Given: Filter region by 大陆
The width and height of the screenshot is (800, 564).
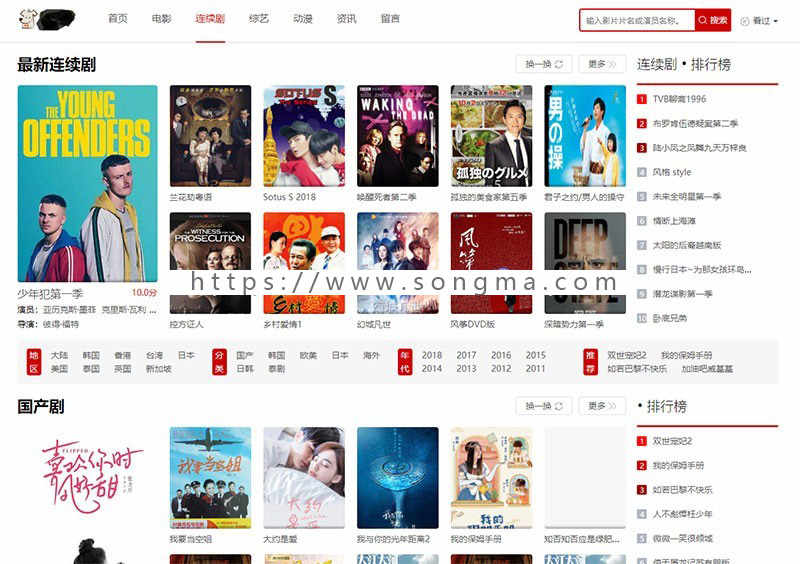Looking at the screenshot, I should tap(60, 355).
